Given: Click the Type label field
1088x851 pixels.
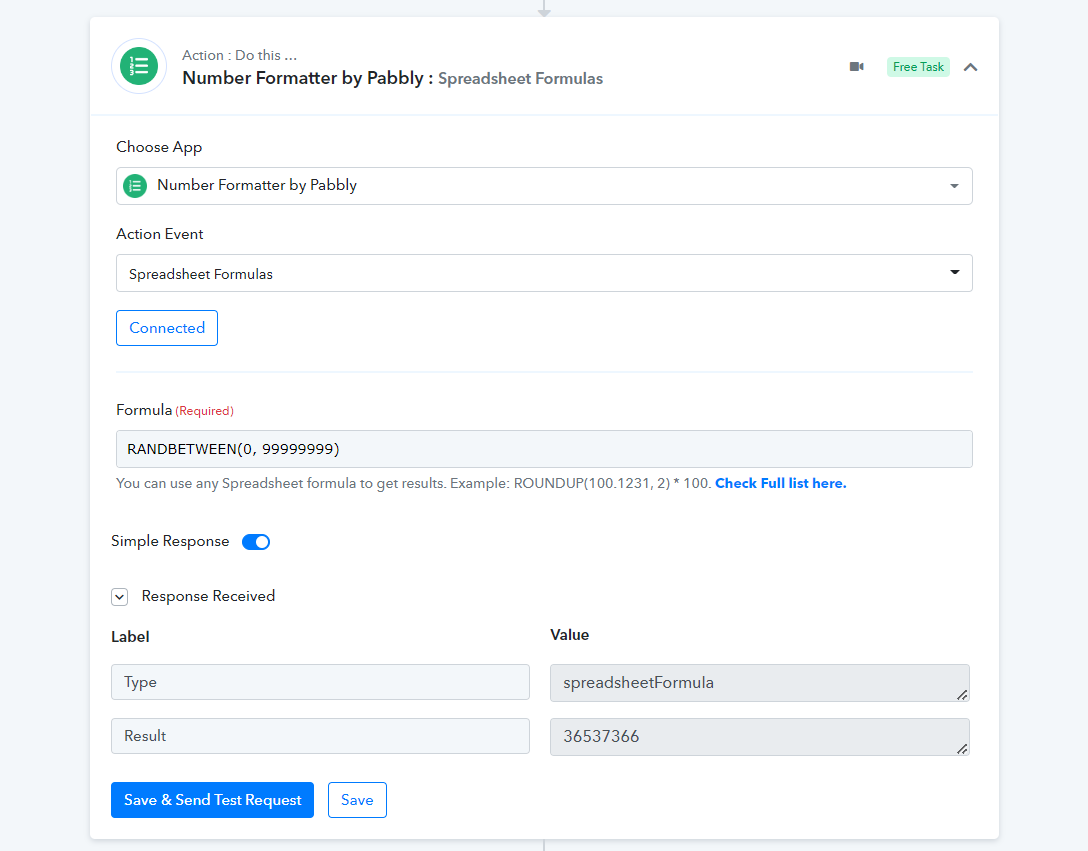Looking at the screenshot, I should coord(320,682).
